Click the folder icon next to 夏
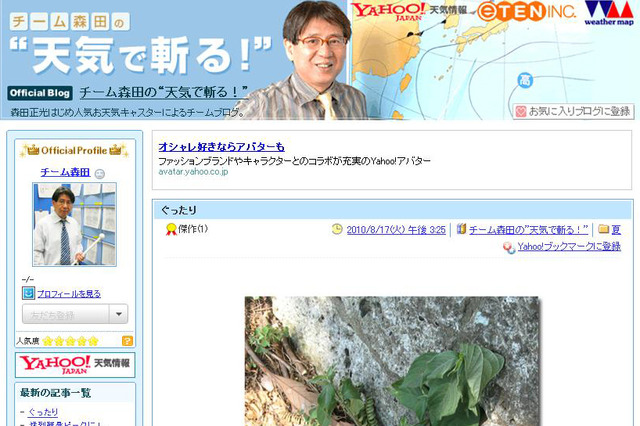640x426 pixels. tap(603, 229)
